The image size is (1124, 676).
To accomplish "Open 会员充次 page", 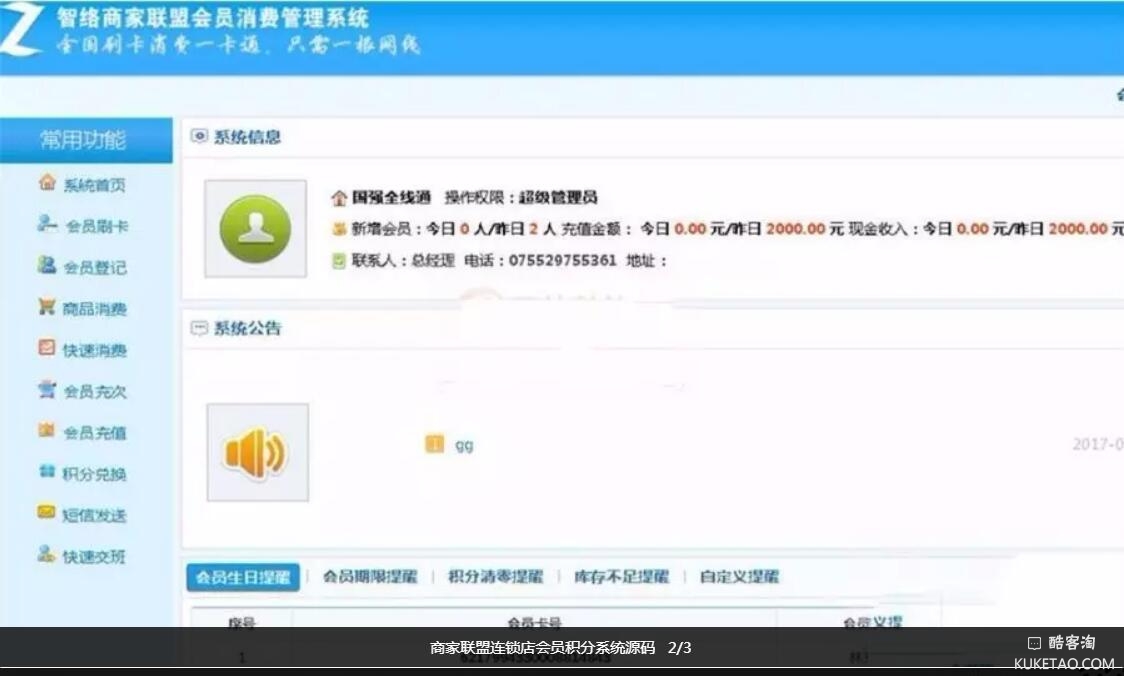I will [x=95, y=392].
